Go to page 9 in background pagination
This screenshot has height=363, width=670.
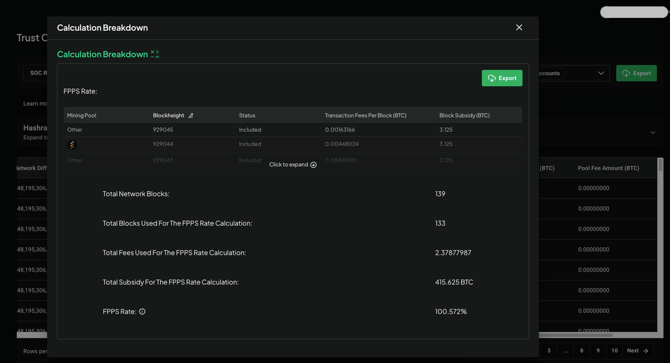click(x=598, y=351)
